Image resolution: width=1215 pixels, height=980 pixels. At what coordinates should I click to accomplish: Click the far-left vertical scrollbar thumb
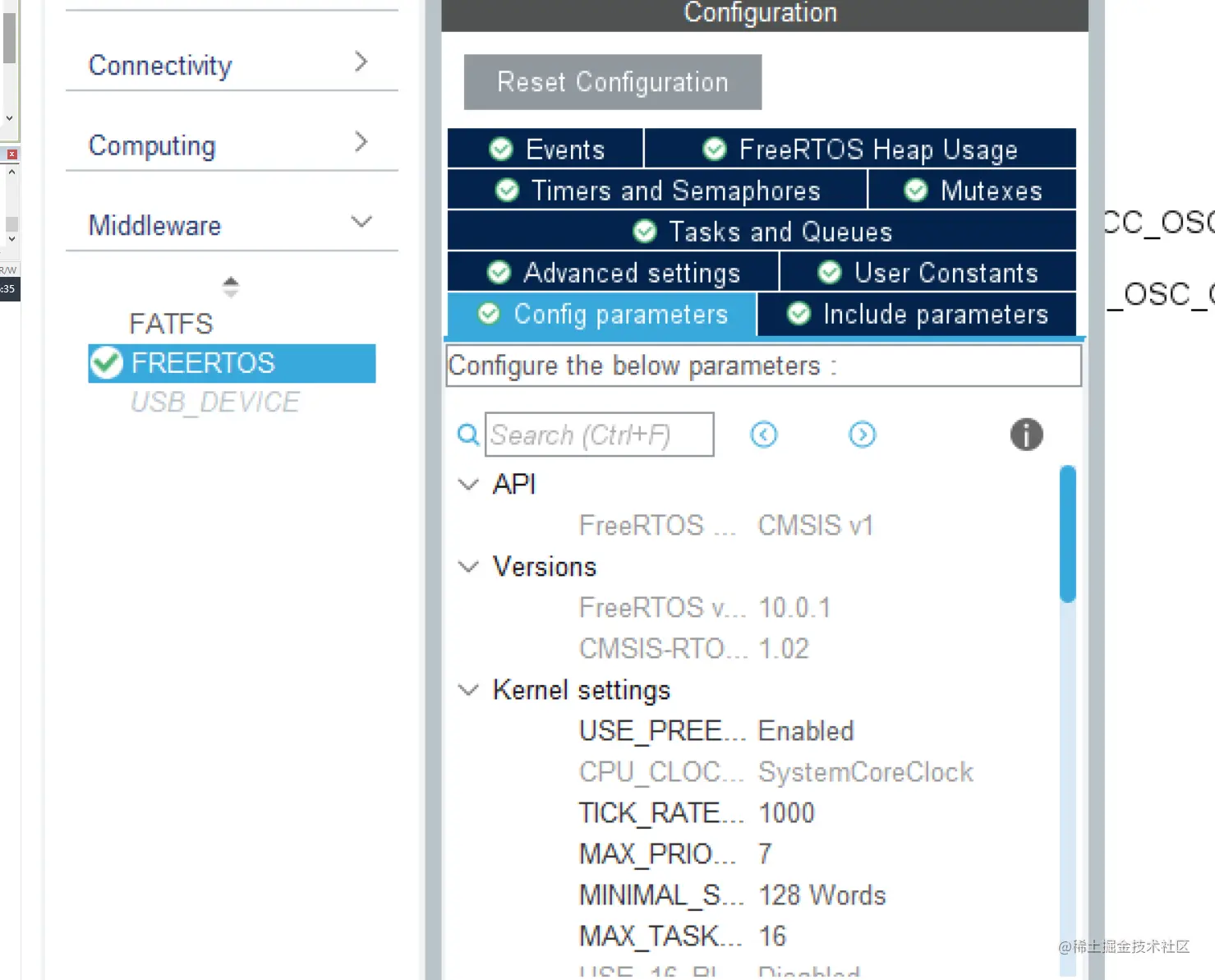click(9, 37)
